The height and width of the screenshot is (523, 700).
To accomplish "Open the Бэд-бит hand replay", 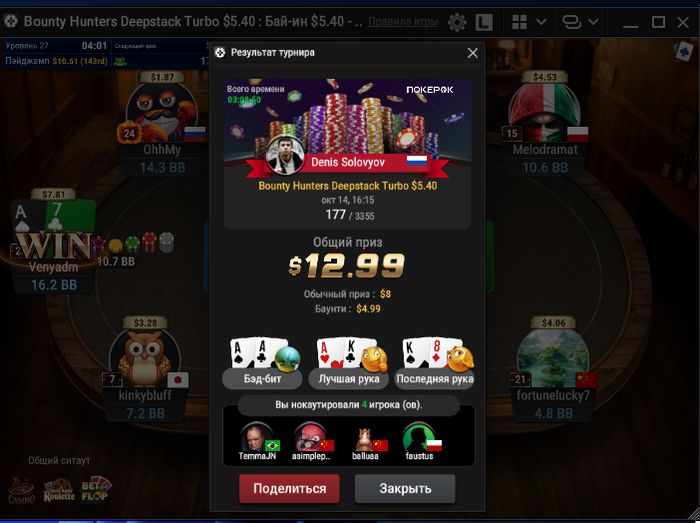I will click(262, 363).
